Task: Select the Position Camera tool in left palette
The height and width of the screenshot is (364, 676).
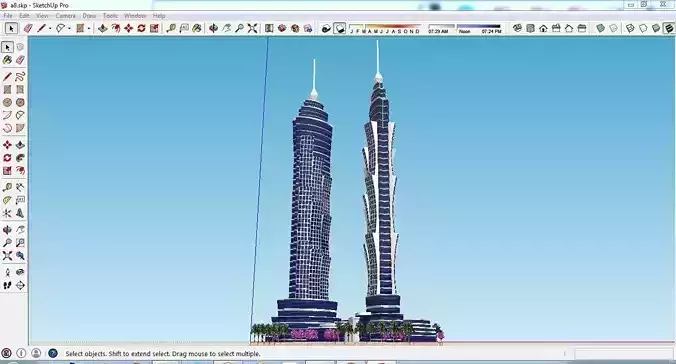Action: [7, 273]
